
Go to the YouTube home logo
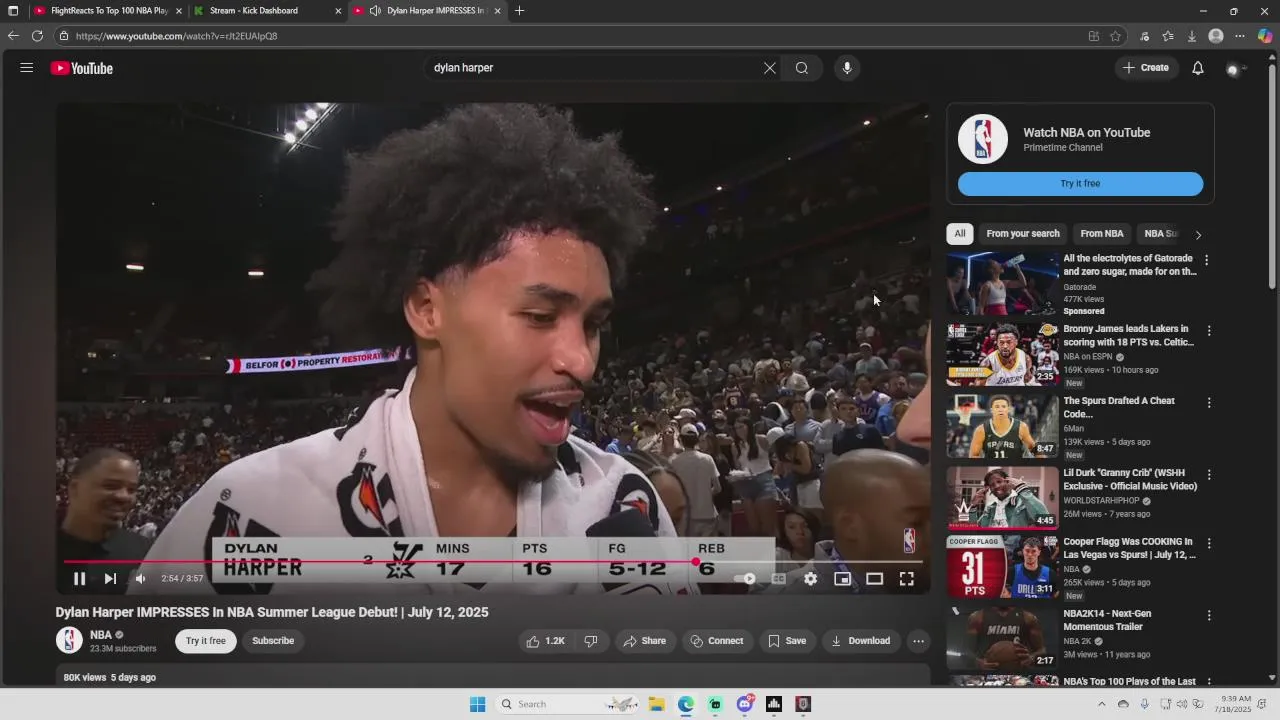click(82, 68)
